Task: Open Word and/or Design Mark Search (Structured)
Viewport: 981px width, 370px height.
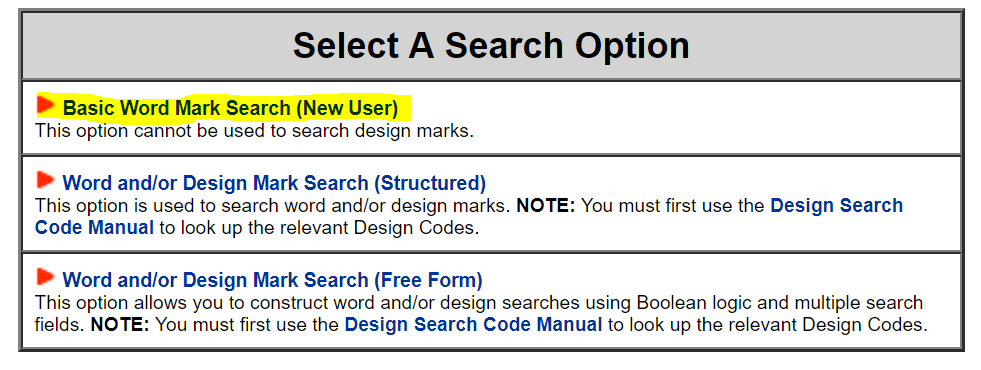Action: pos(274,183)
